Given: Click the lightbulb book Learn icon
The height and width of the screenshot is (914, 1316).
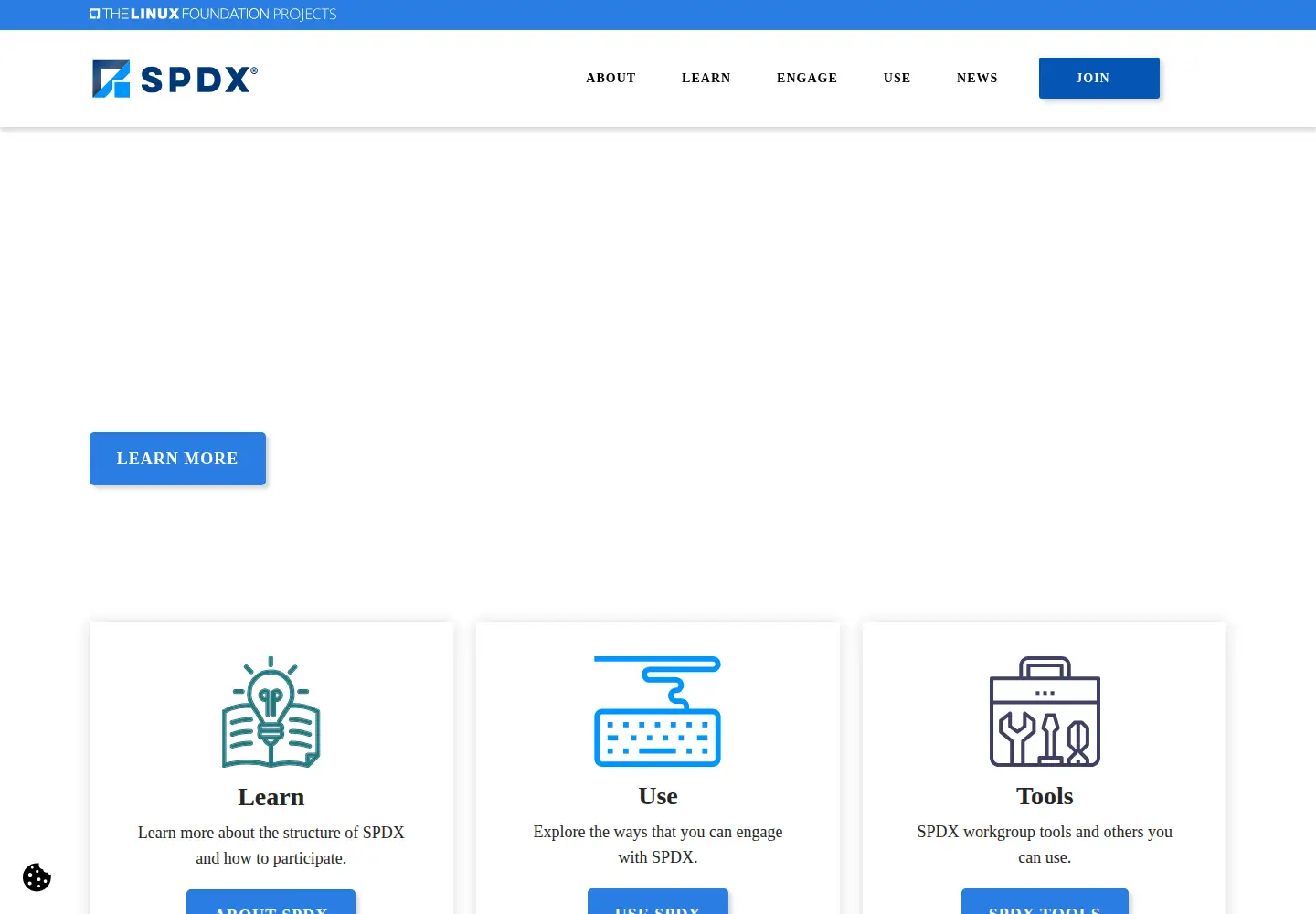Looking at the screenshot, I should 271,712.
